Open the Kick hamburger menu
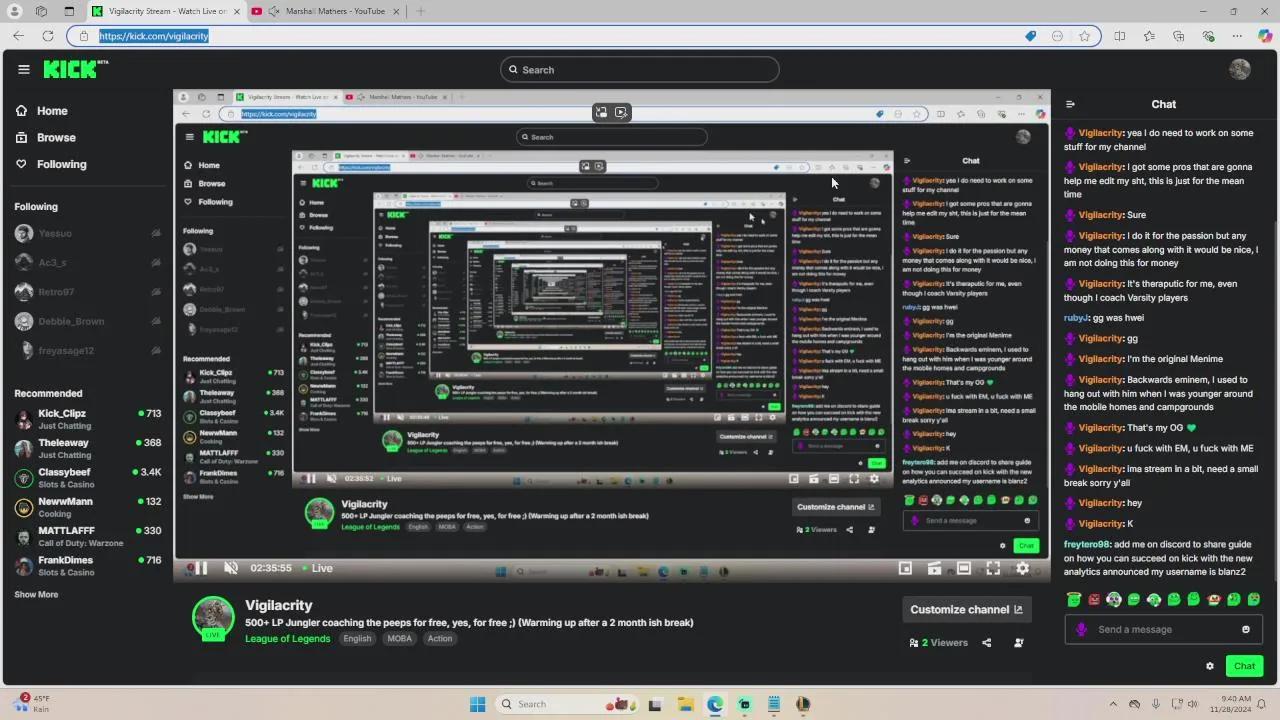1280x720 pixels. coord(24,69)
